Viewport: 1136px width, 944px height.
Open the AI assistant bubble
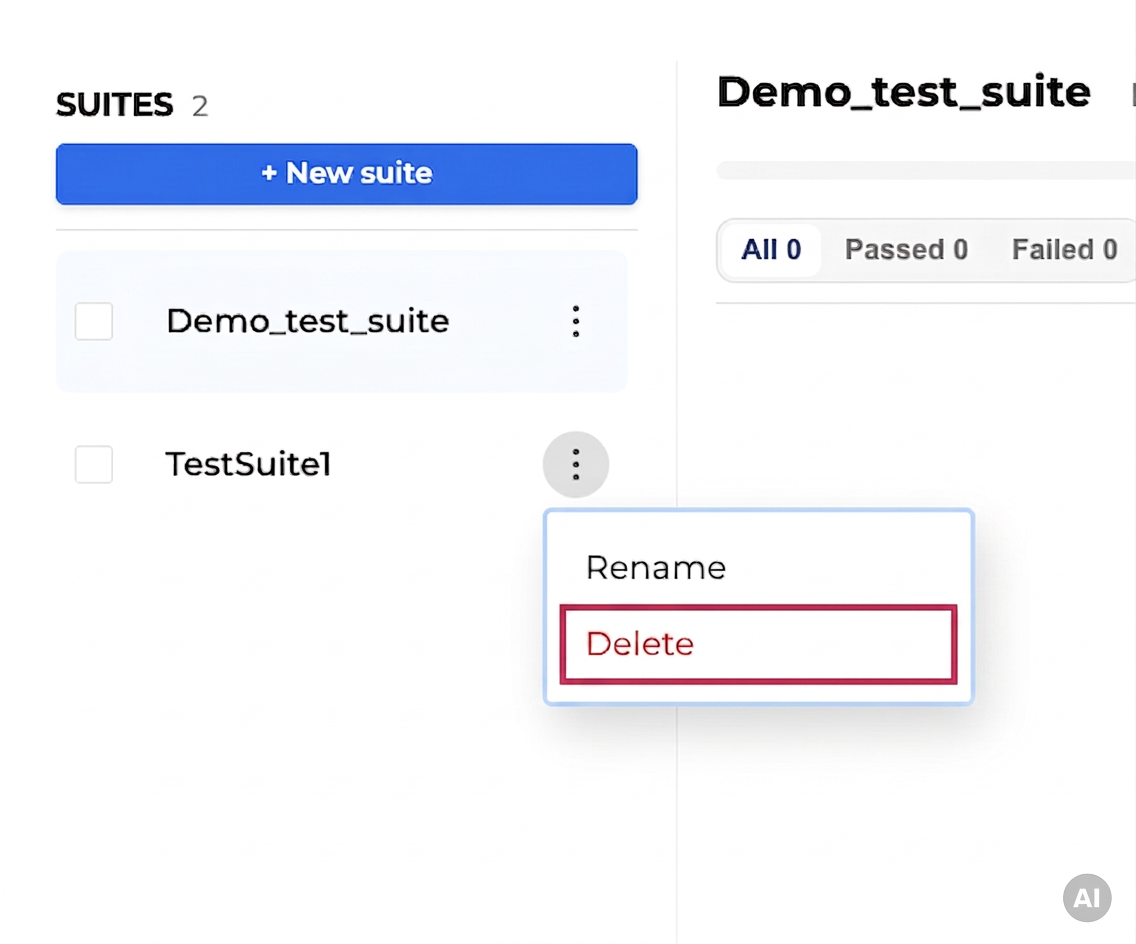coord(1087,898)
